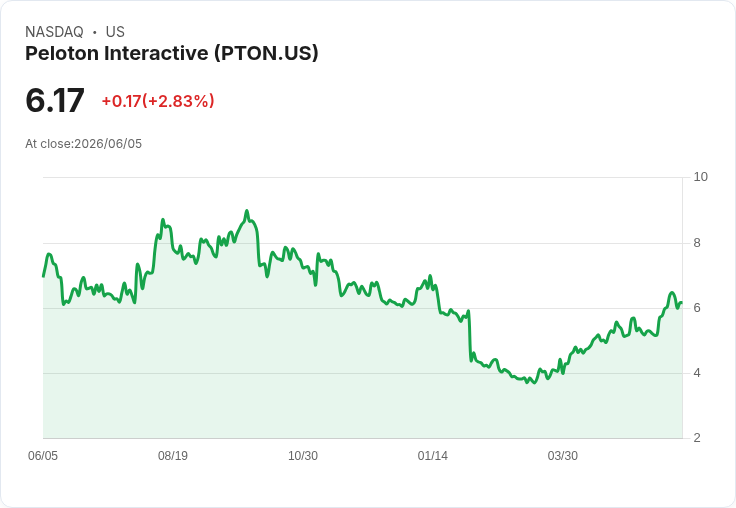Click the 08/19 date axis label

173,455
